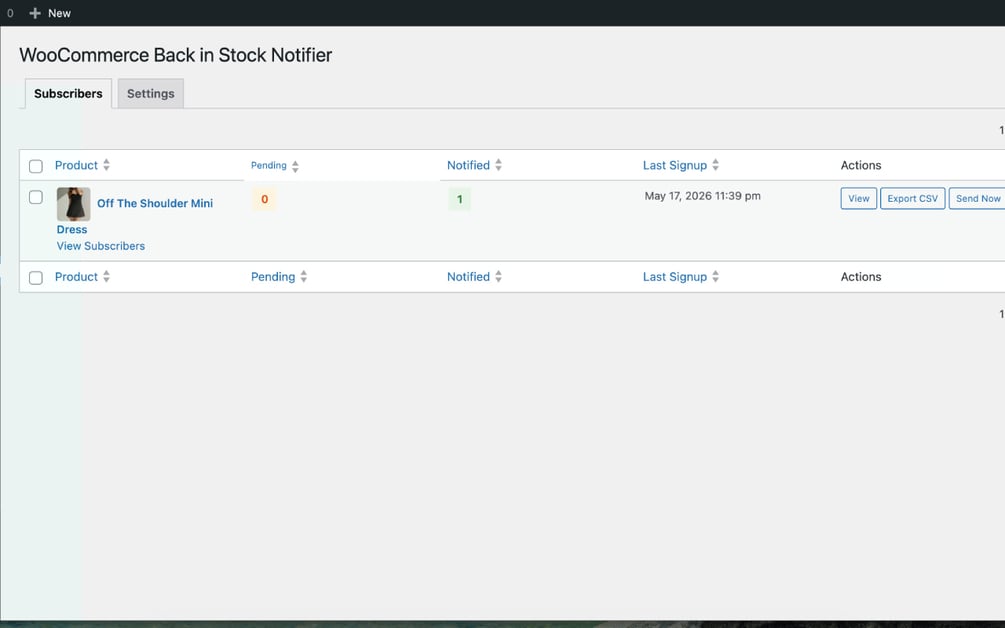Click the May 17, 2026 11:39 pm date
1005x628 pixels.
click(702, 196)
